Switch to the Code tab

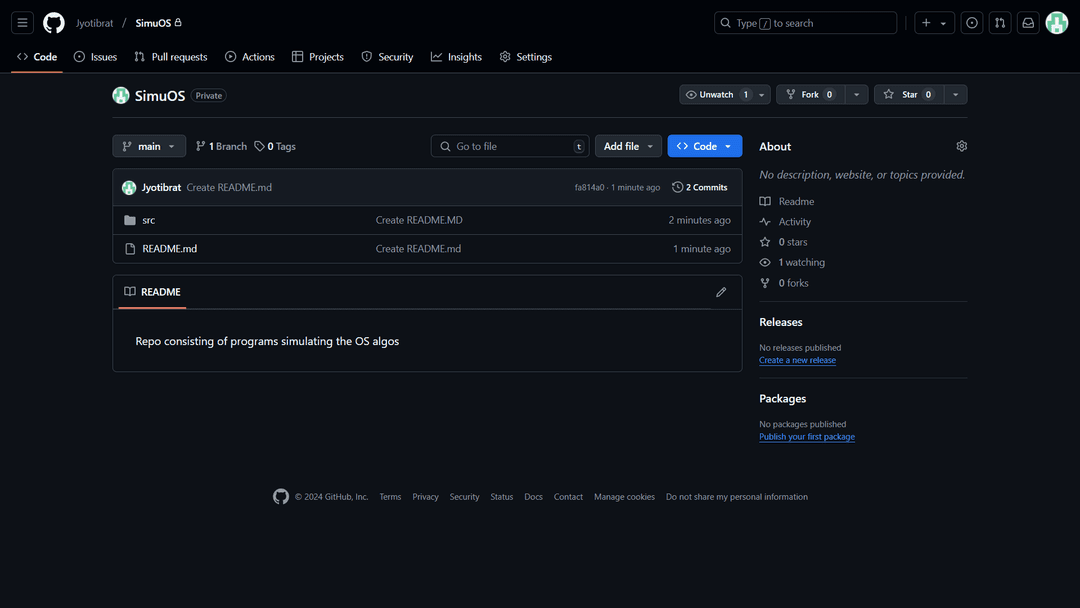pos(37,56)
